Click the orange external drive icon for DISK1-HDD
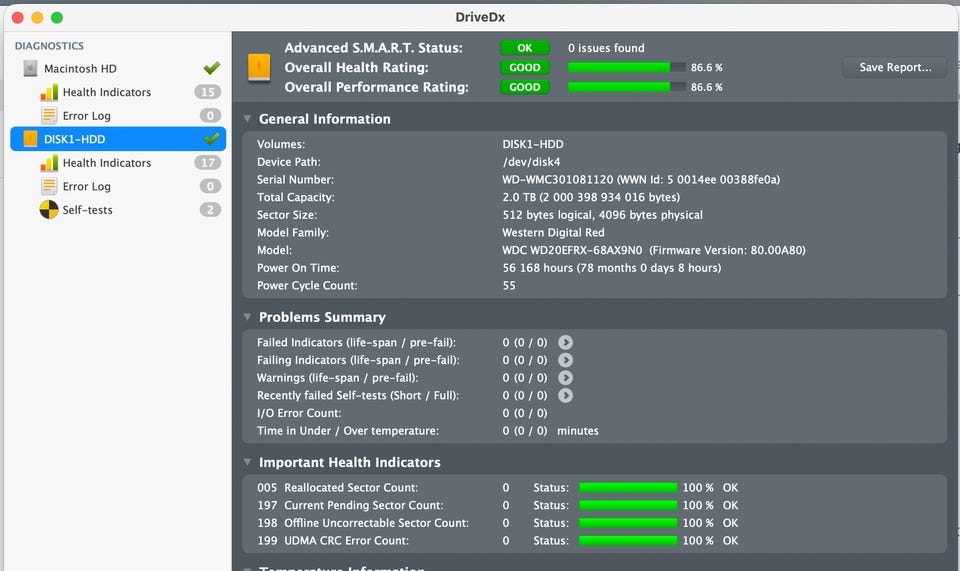960x571 pixels. [x=30, y=139]
